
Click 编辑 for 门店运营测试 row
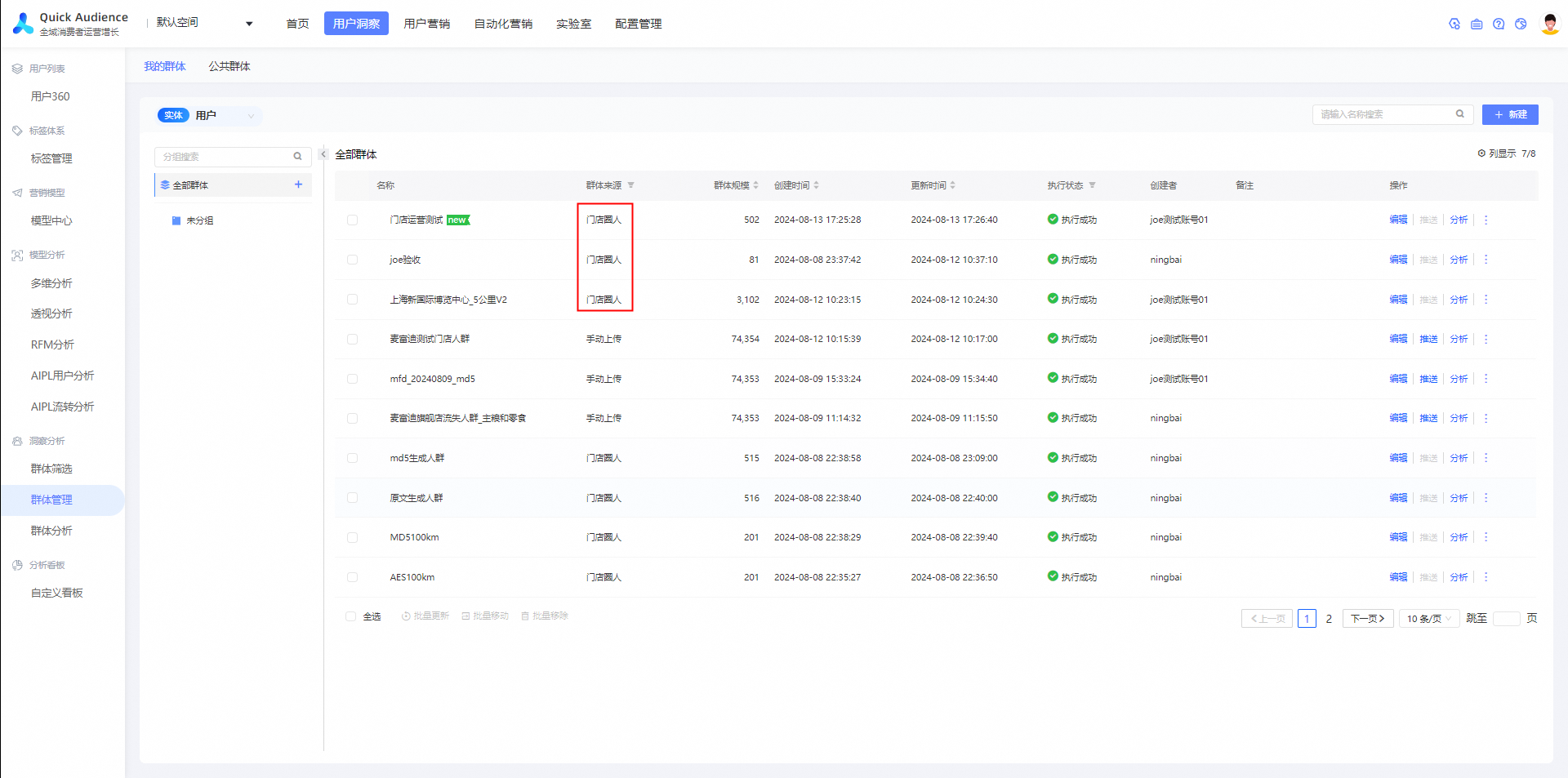(1398, 220)
